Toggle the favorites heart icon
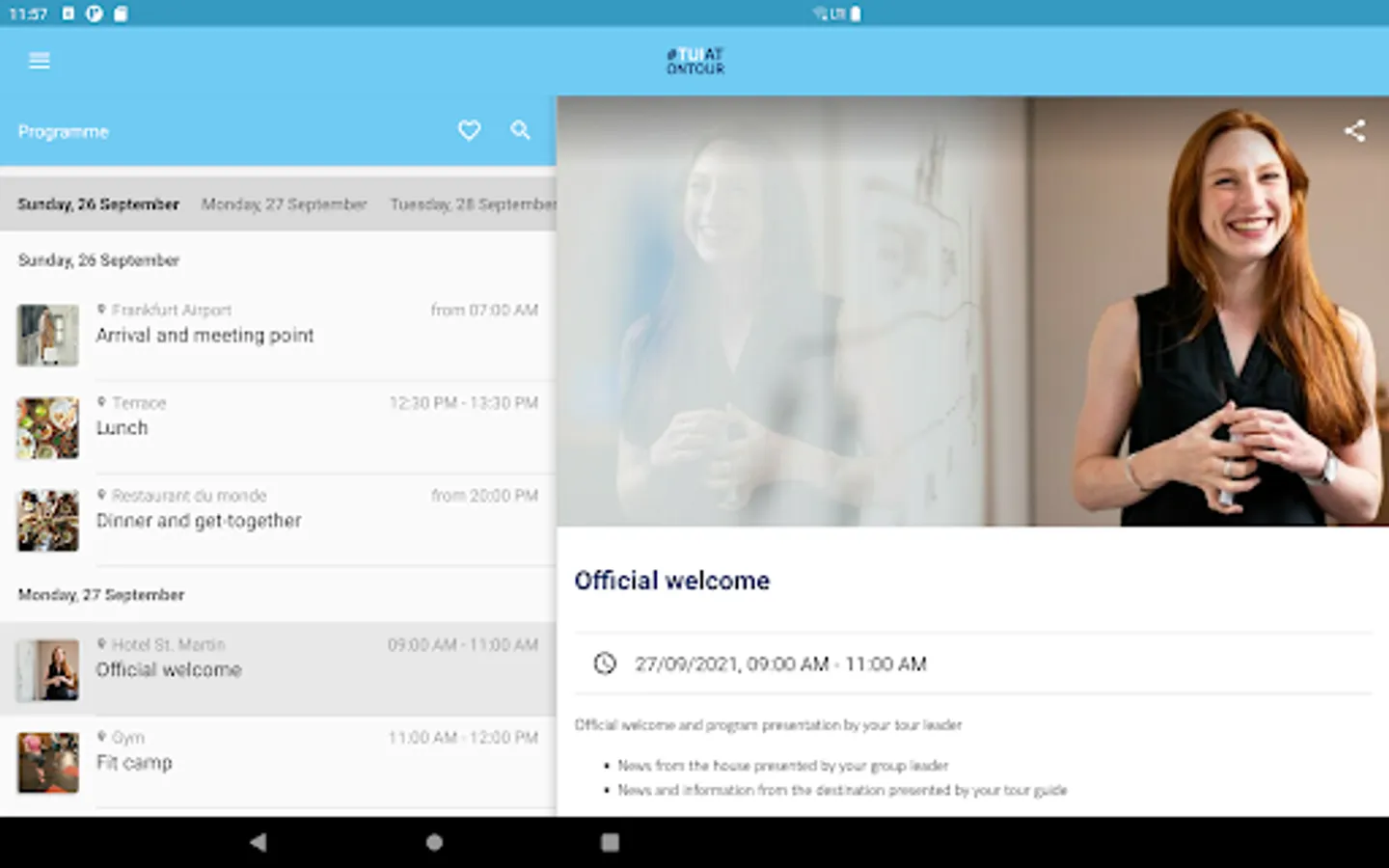 pyautogui.click(x=469, y=130)
